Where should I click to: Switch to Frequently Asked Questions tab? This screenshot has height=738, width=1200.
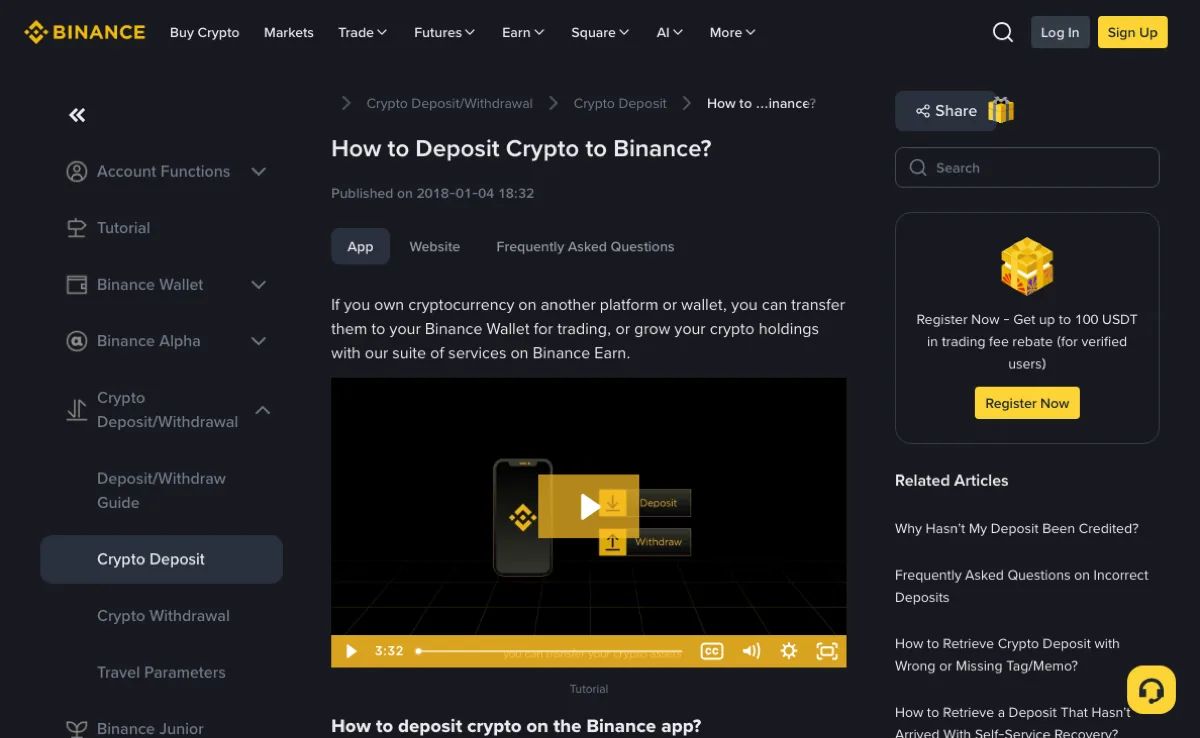pos(585,246)
